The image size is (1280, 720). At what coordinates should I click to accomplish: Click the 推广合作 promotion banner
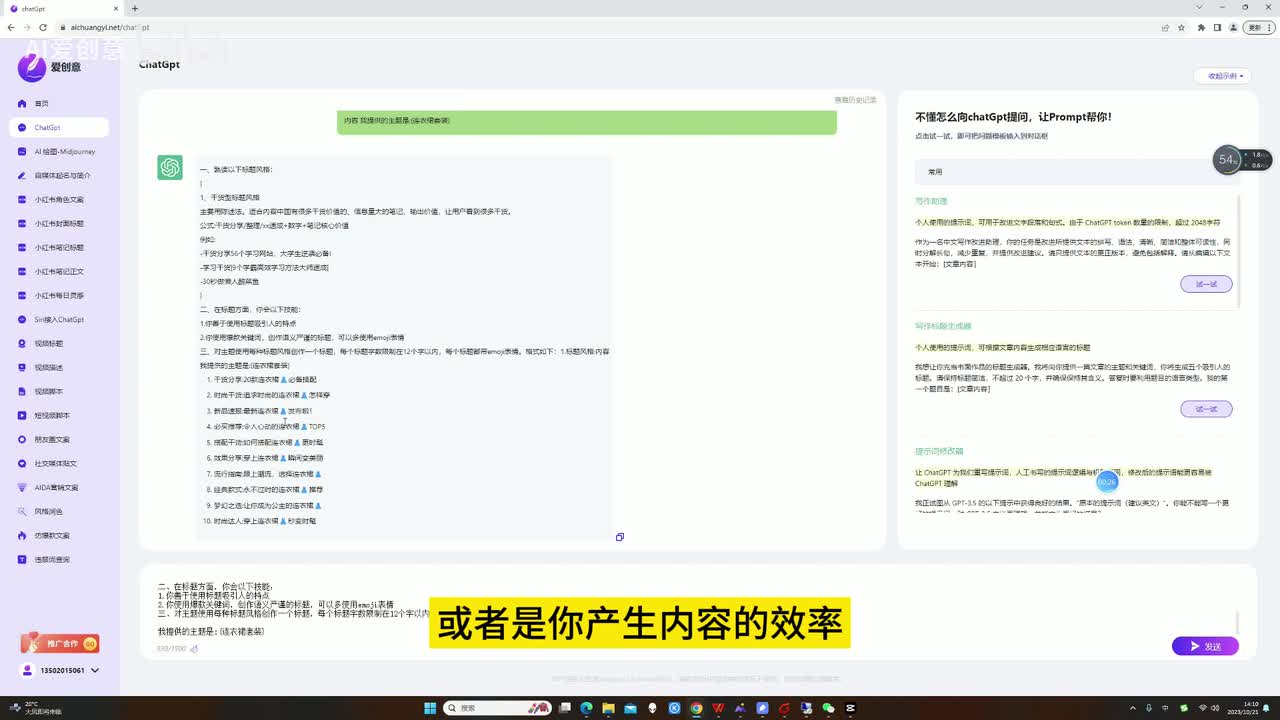[60, 644]
